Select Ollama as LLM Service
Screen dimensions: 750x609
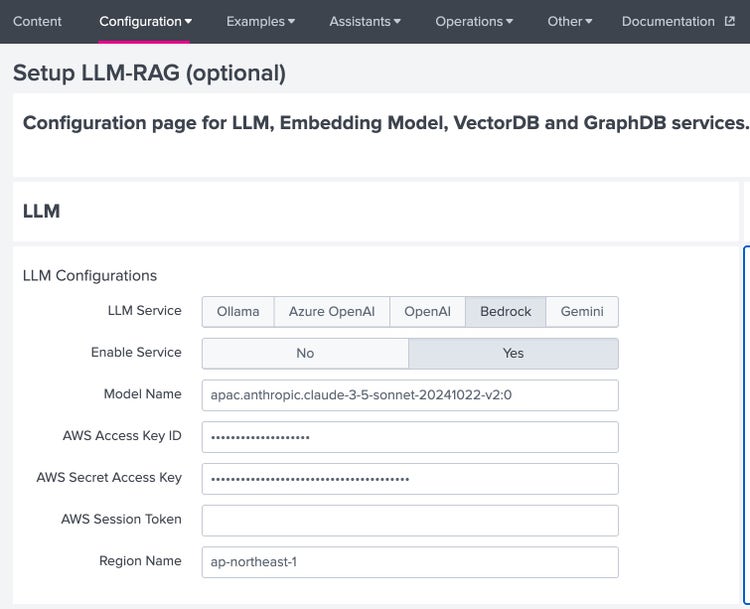pyautogui.click(x=238, y=311)
